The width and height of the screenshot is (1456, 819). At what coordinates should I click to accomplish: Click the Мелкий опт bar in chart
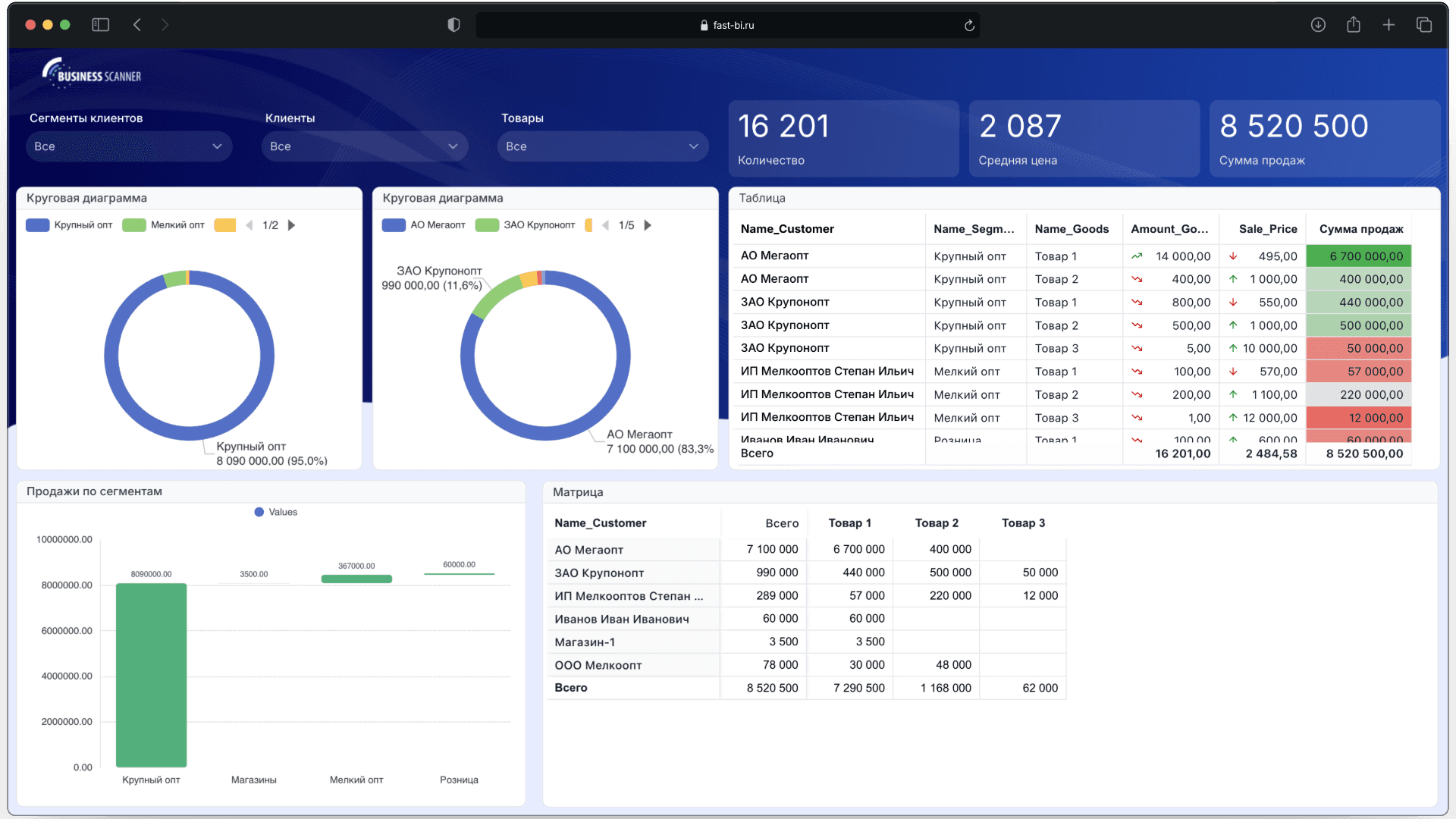point(356,579)
